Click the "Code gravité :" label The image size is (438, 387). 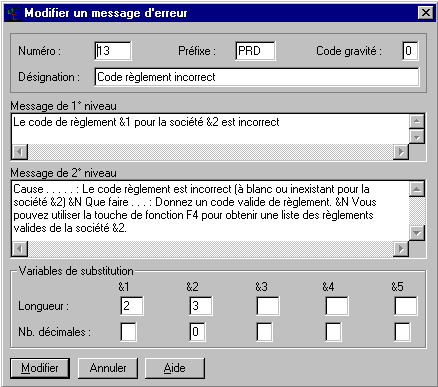coord(349,51)
